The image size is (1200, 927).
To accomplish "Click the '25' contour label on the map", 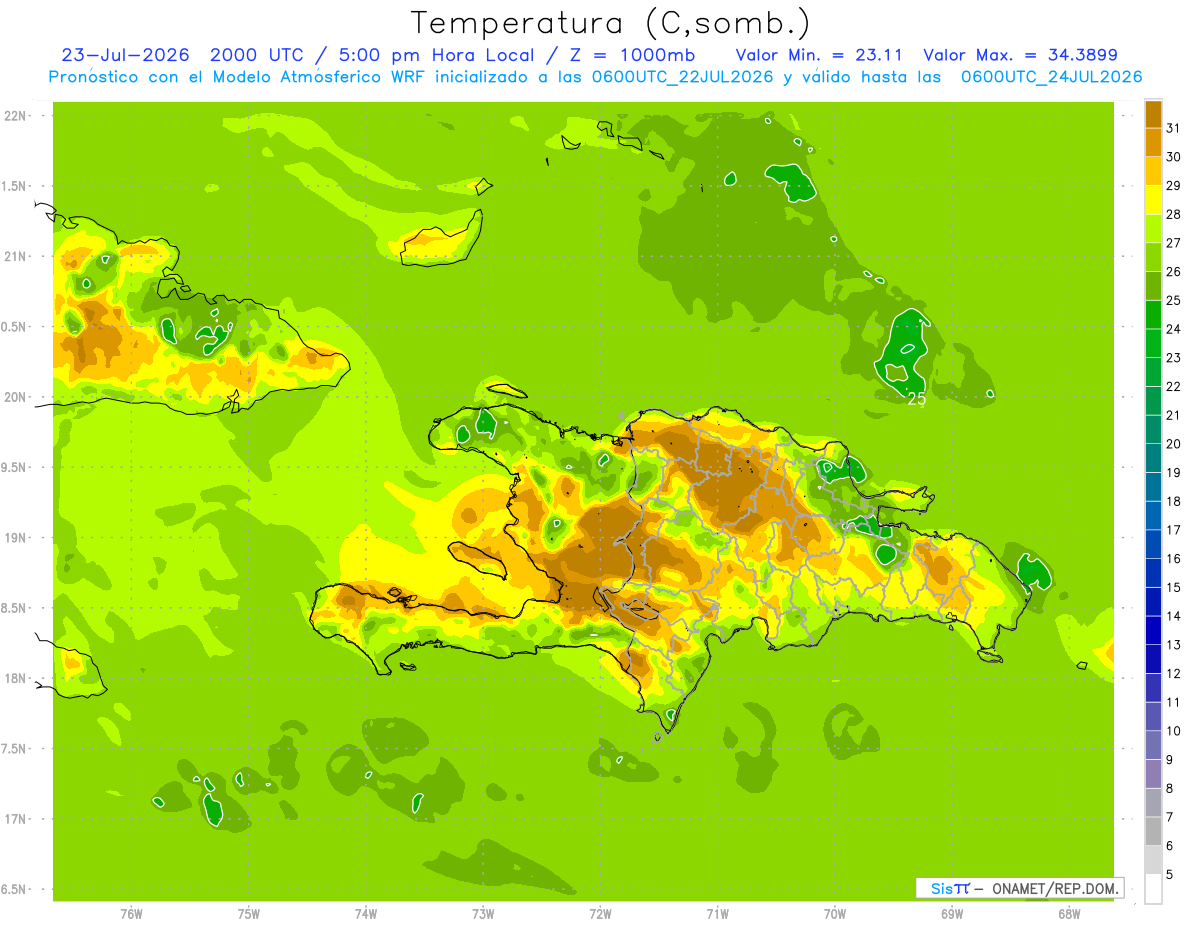I will tap(917, 399).
